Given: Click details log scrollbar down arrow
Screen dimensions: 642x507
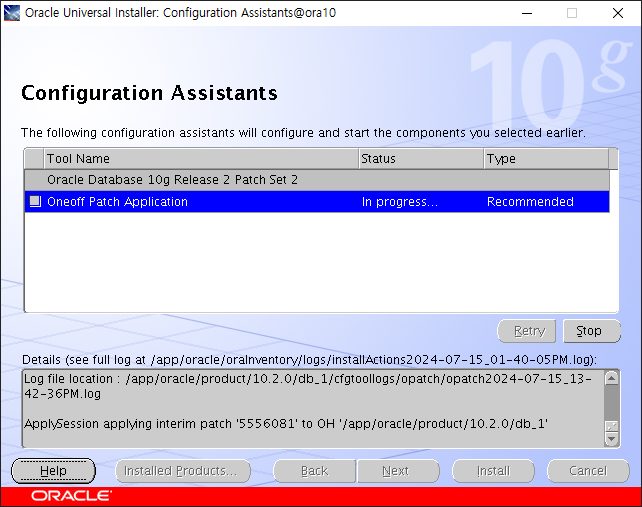Looking at the screenshot, I should pyautogui.click(x=611, y=439).
